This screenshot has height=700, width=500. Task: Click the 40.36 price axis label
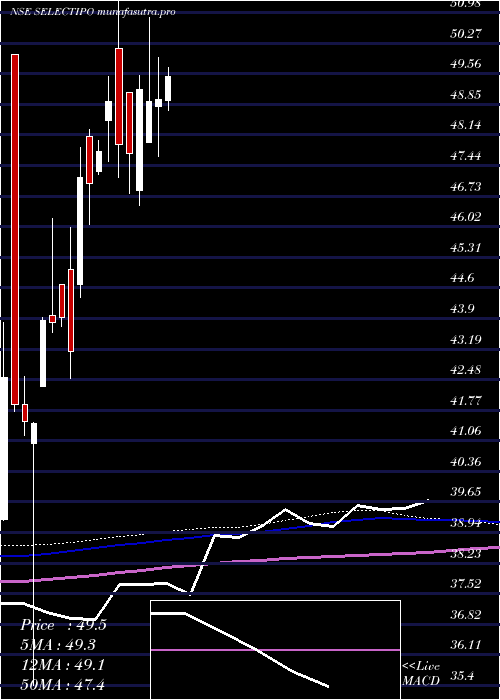click(466, 462)
